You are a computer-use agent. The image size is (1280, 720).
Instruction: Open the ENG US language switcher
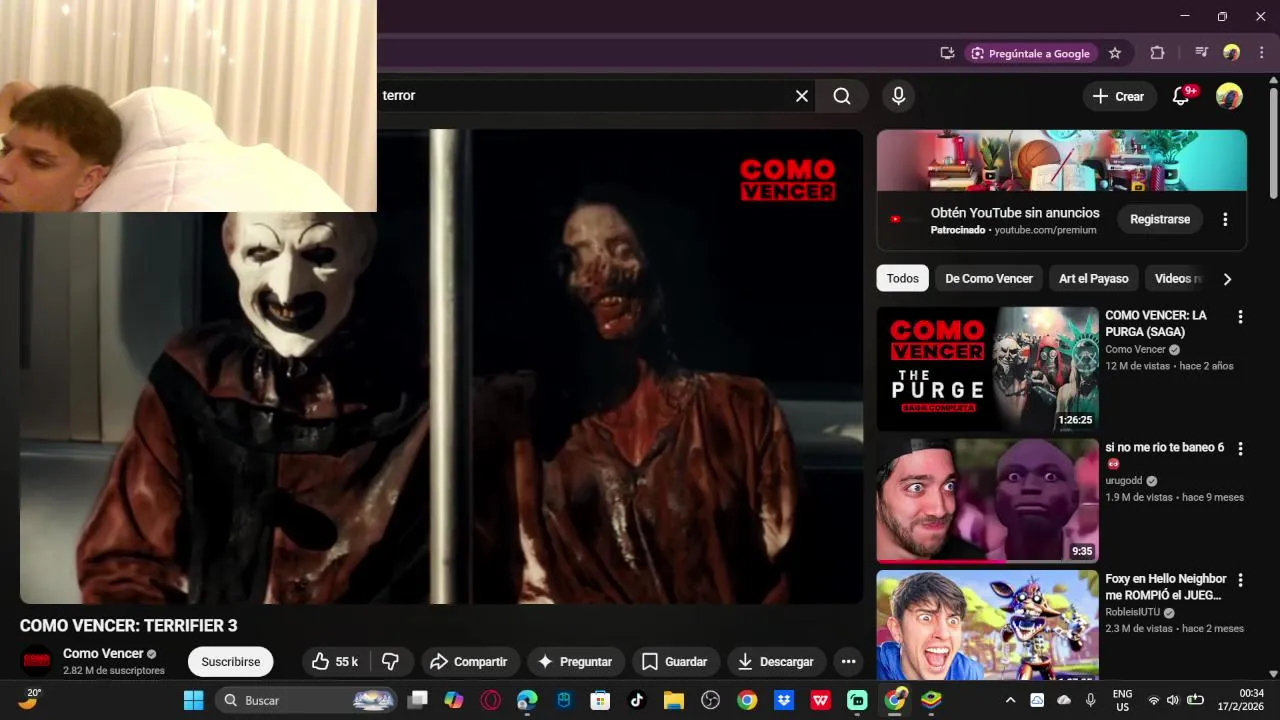[1122, 700]
